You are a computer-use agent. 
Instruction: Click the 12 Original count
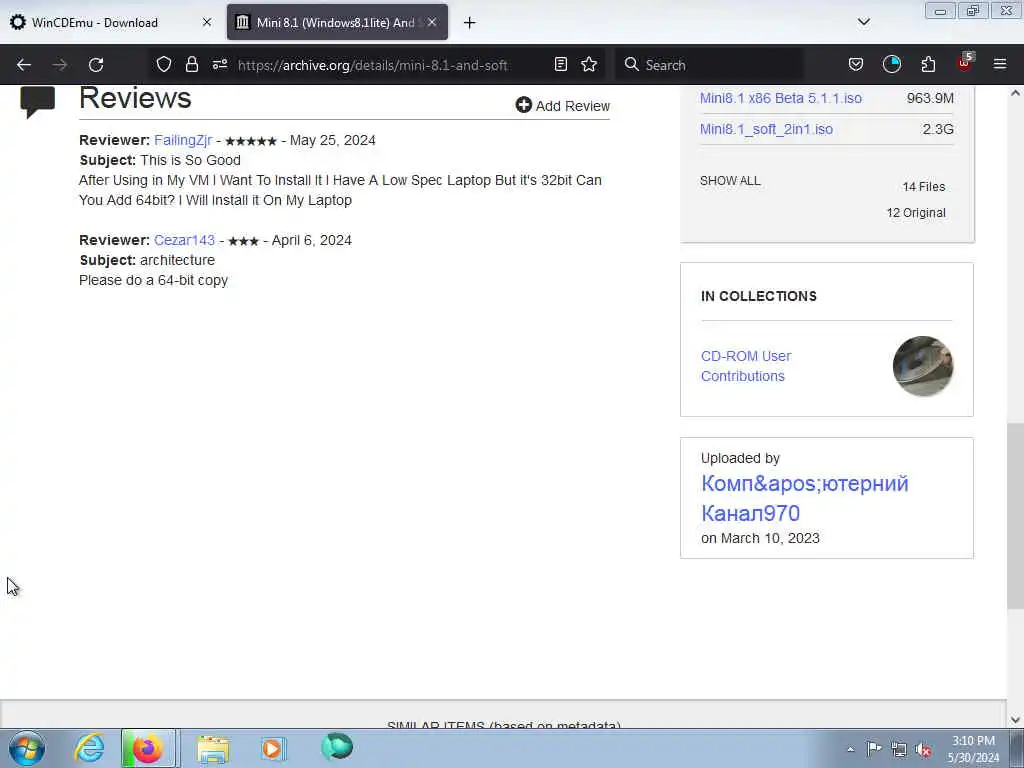[x=916, y=213]
